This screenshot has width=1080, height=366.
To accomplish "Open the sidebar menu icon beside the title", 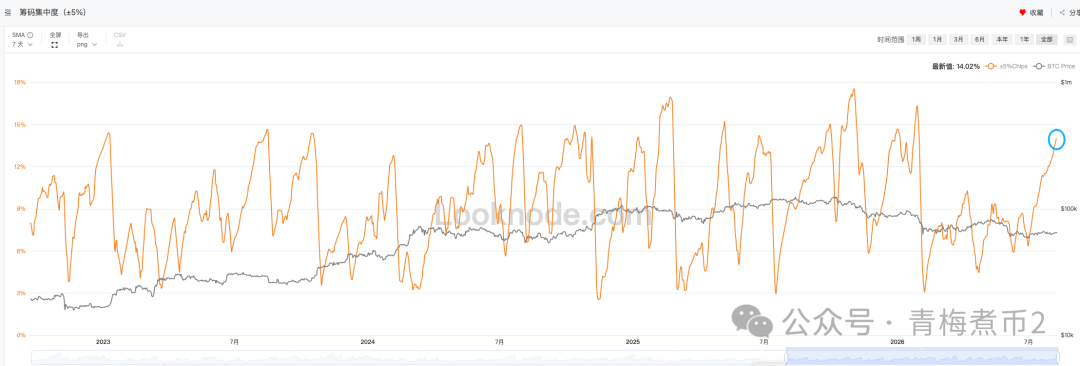I will point(7,13).
